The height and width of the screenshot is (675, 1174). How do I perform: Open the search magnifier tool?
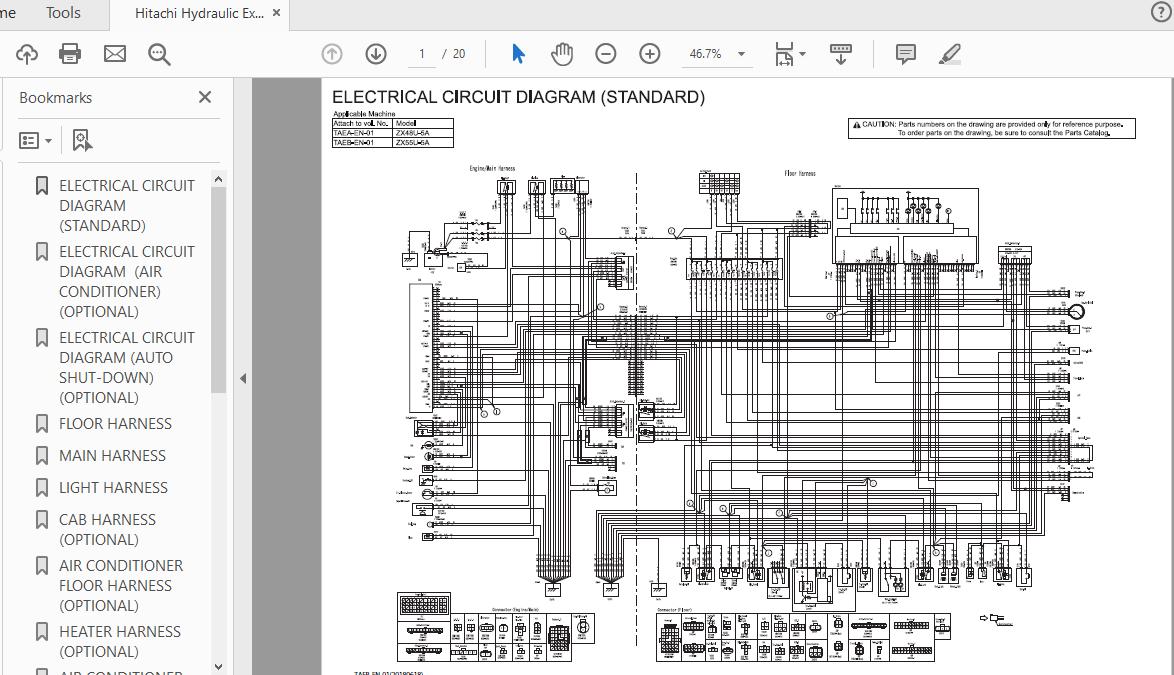click(x=159, y=54)
